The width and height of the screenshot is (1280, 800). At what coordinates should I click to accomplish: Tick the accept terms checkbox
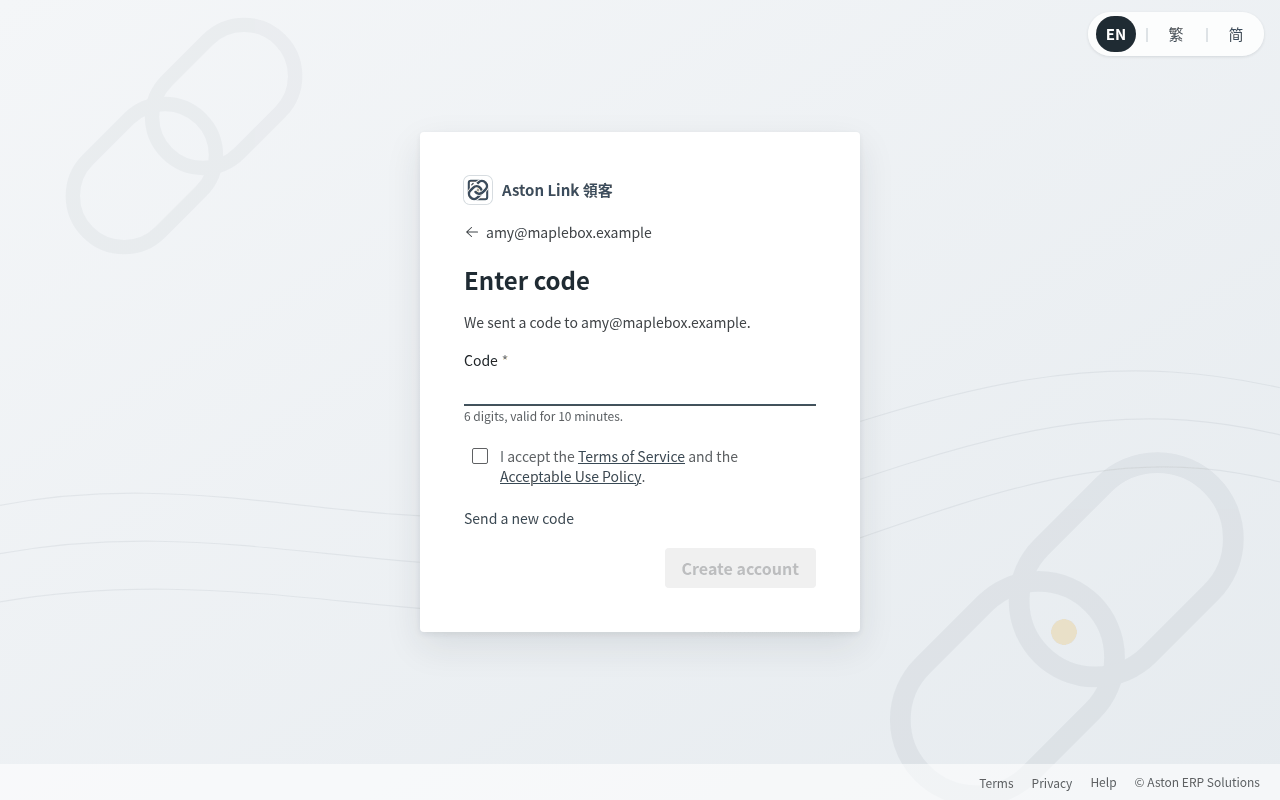point(480,456)
